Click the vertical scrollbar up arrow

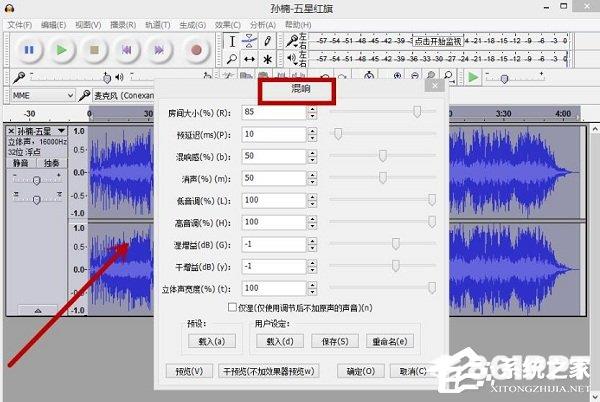click(x=595, y=129)
